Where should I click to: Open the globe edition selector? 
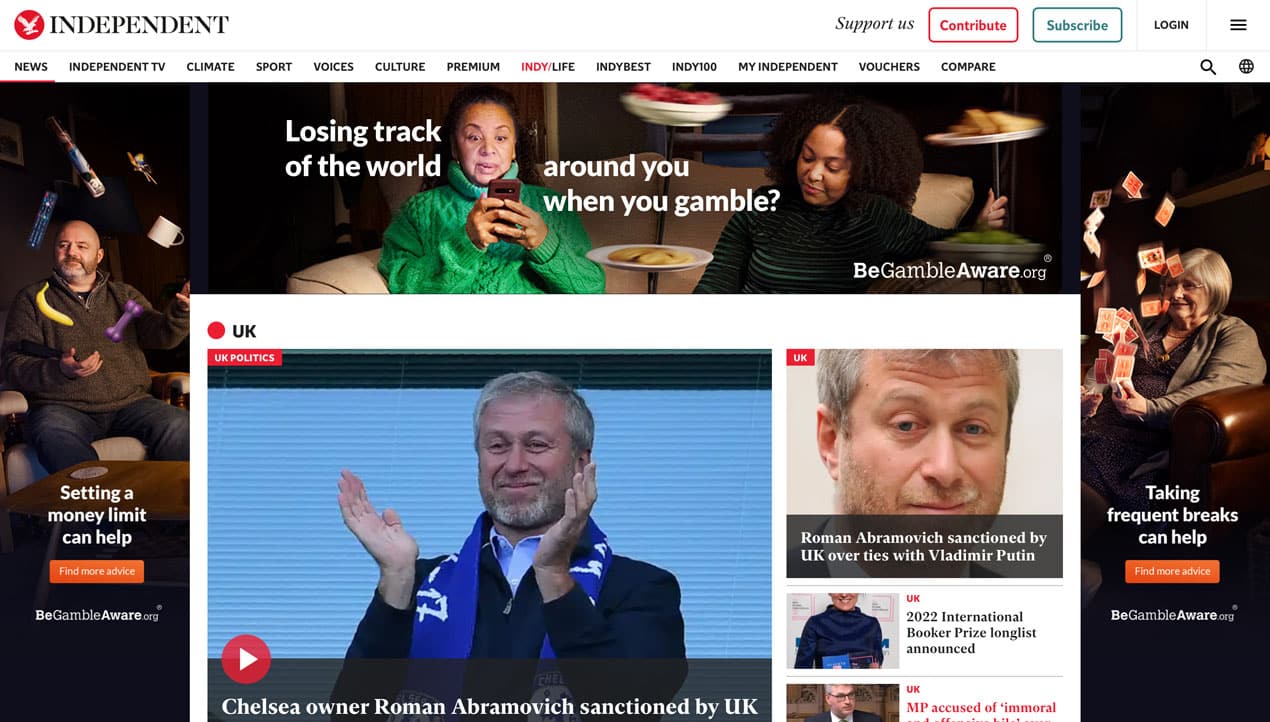[1246, 67]
